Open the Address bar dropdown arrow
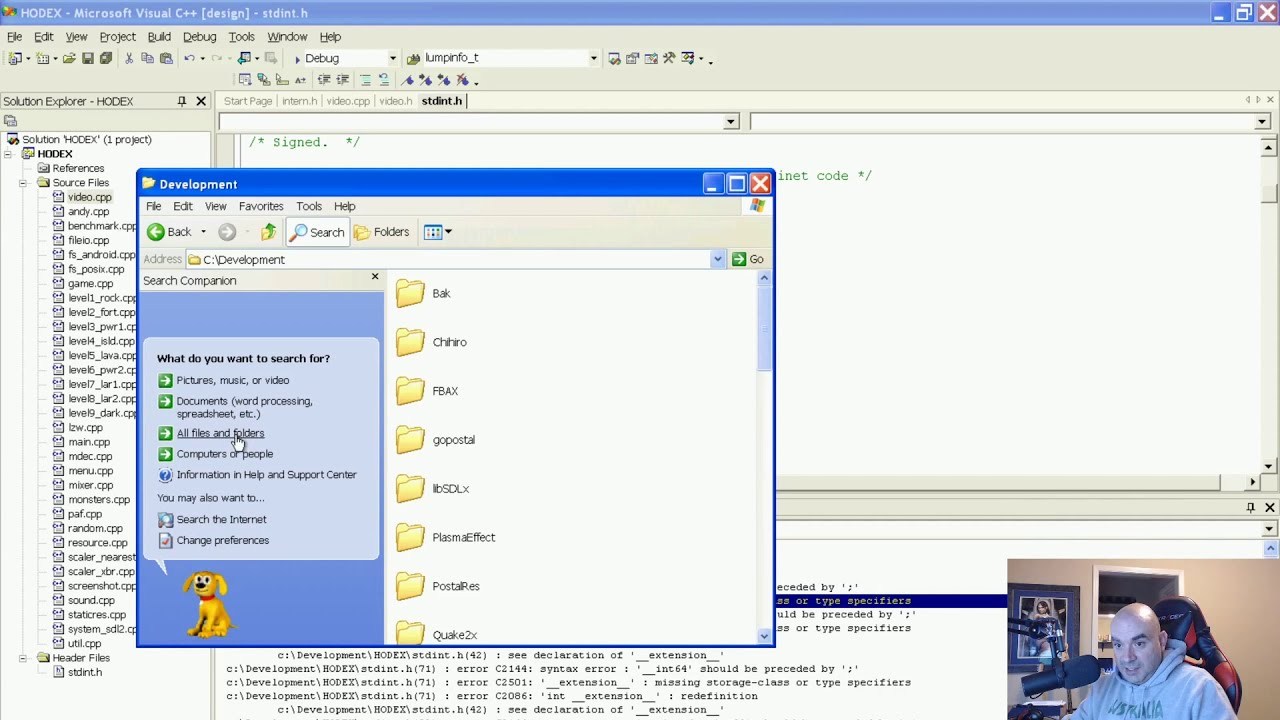This screenshot has width=1280, height=720. pos(717,259)
